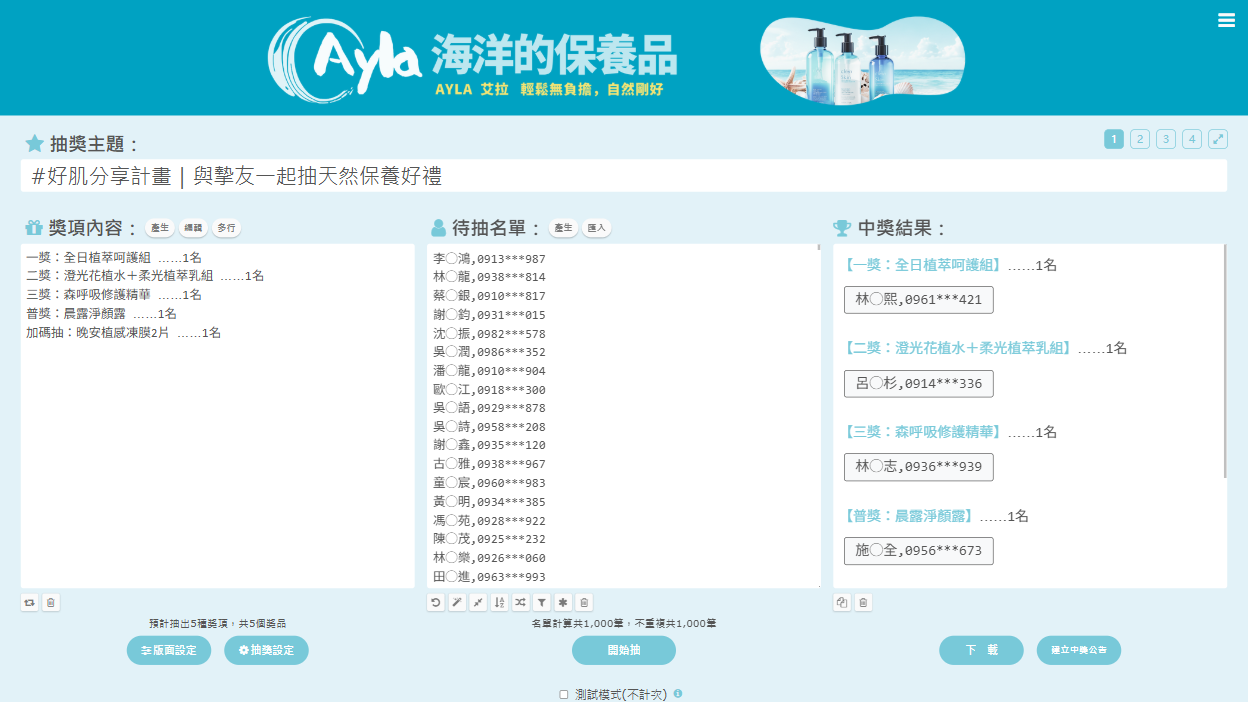Open fullscreen mode with the diagonal arrows icon
This screenshot has width=1248, height=702.
coord(1218,139)
